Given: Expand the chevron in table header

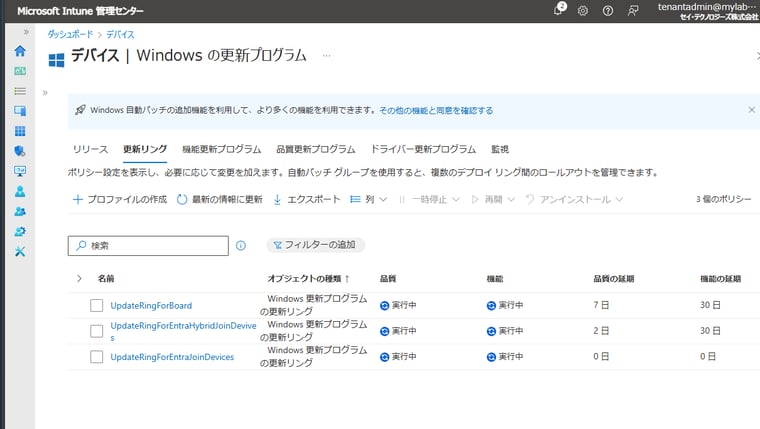Looking at the screenshot, I should tap(79, 278).
